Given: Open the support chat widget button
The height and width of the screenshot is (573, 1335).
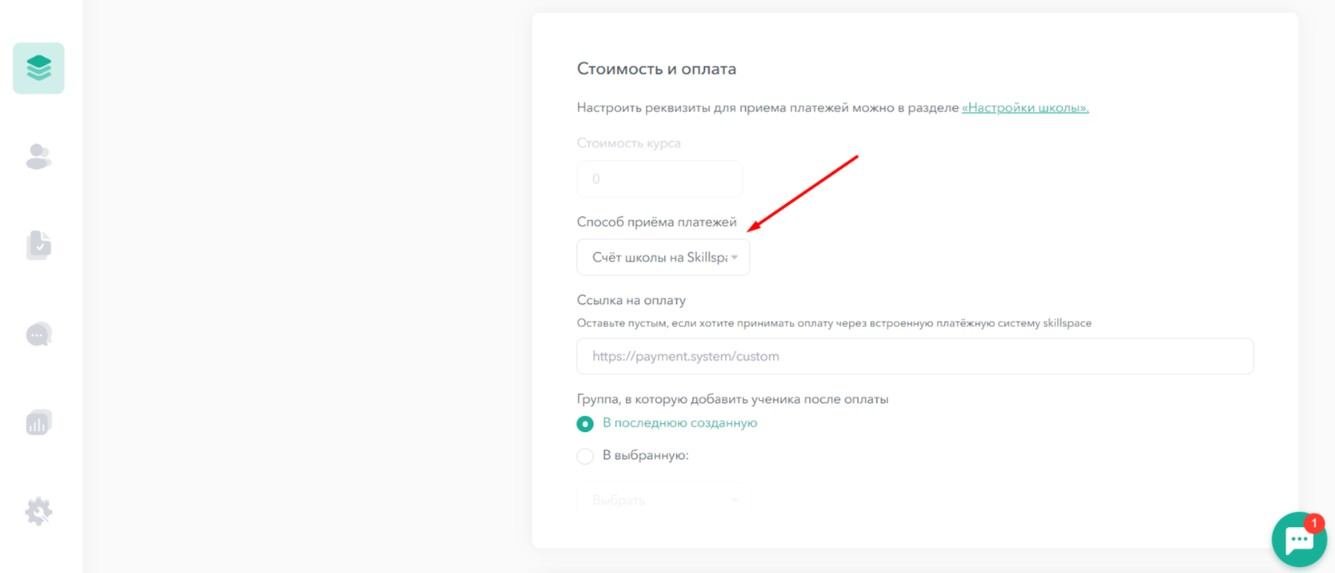Looking at the screenshot, I should [1298, 540].
